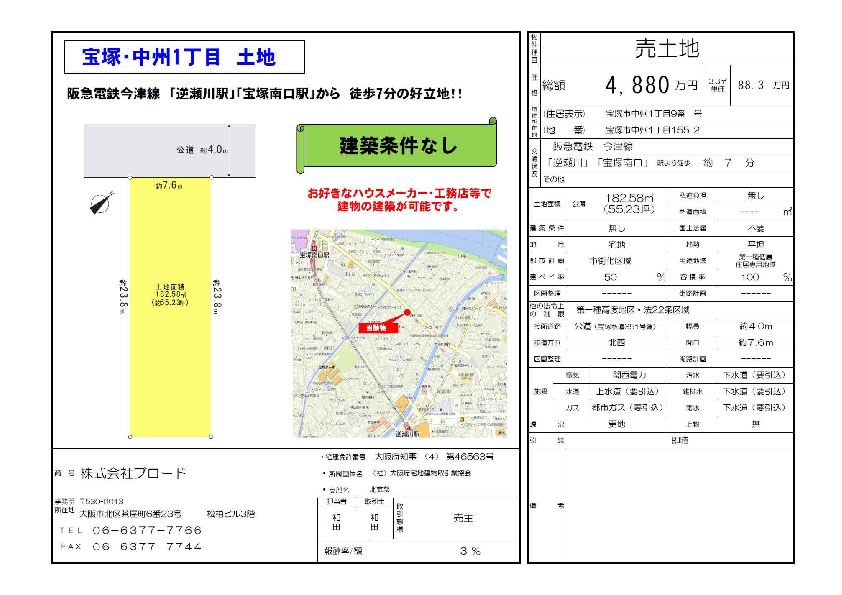Viewport: 842px width, 595px height.
Task: Click the FAX number line
Action: coord(130,547)
